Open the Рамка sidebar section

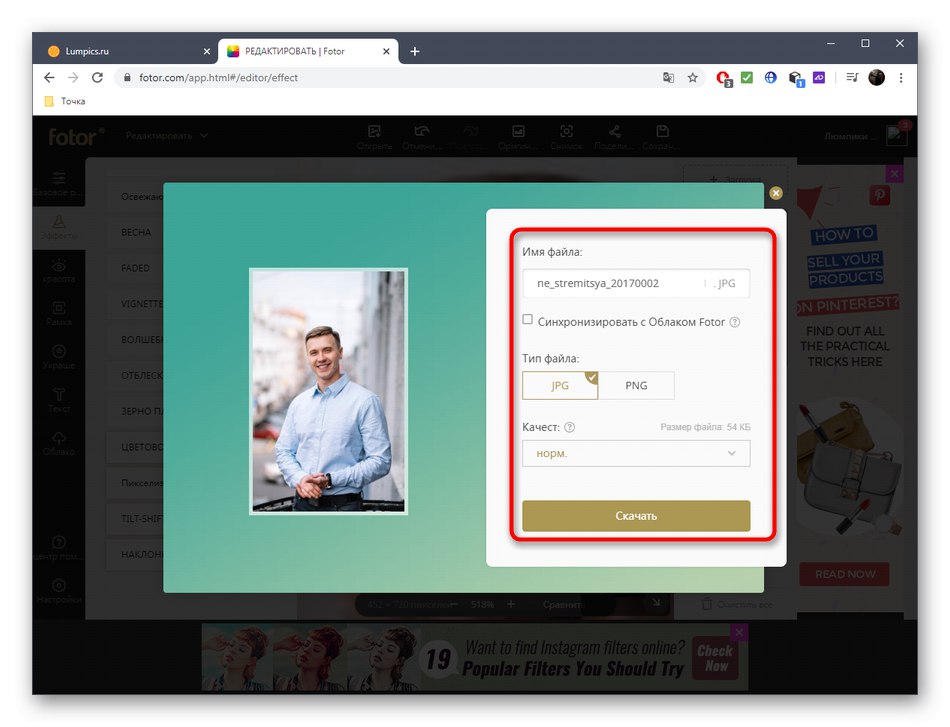coord(59,314)
